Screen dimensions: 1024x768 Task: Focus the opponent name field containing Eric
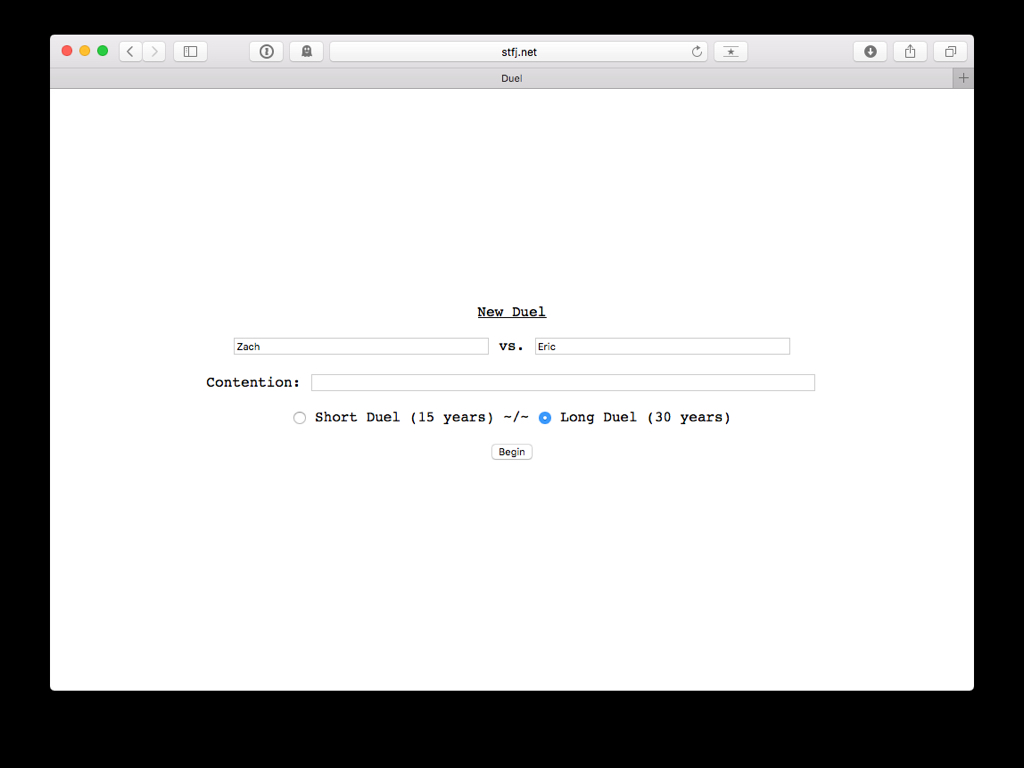click(662, 346)
